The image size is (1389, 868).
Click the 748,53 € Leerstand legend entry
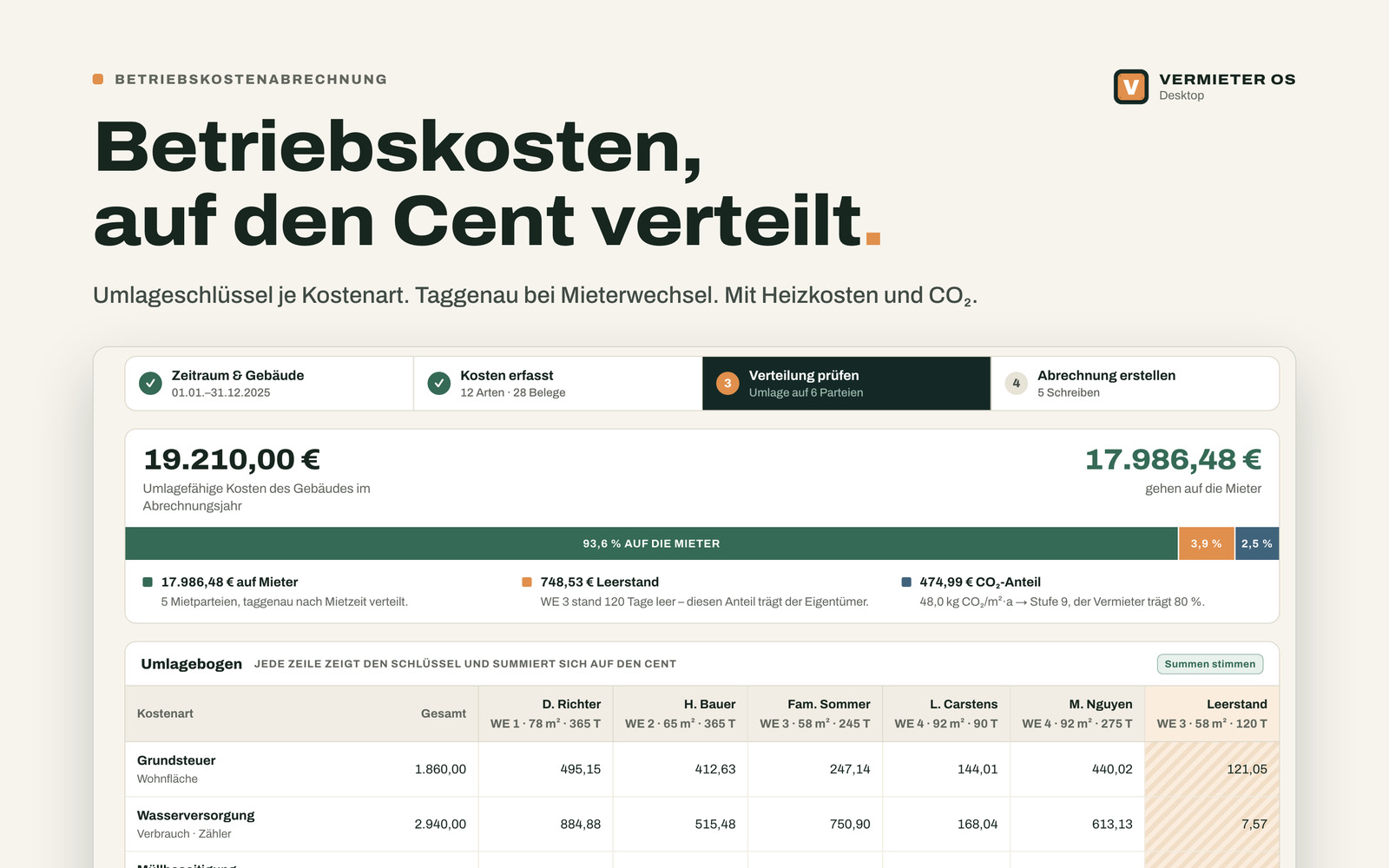599,582
